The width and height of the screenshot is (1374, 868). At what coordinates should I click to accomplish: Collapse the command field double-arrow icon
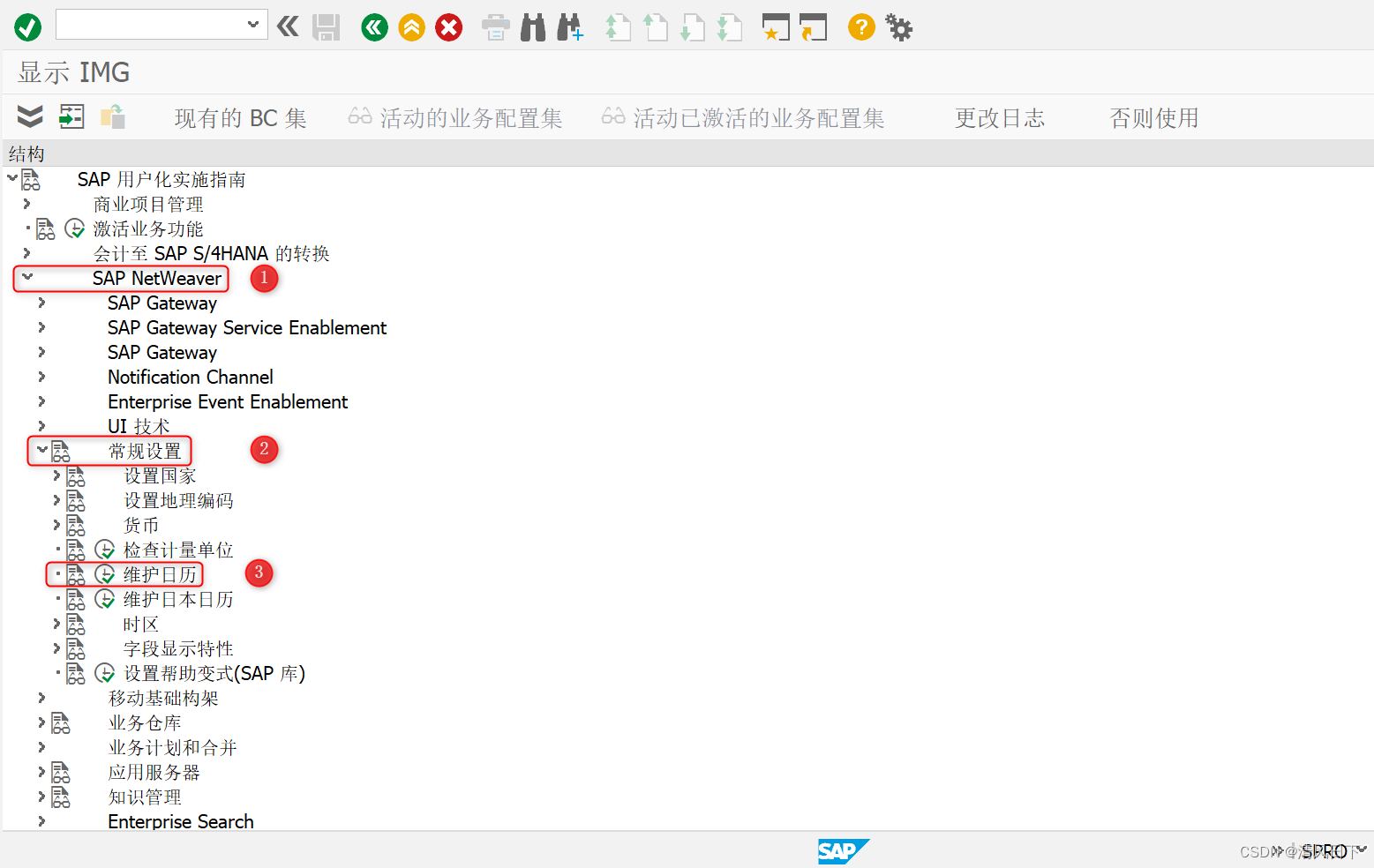click(x=288, y=26)
